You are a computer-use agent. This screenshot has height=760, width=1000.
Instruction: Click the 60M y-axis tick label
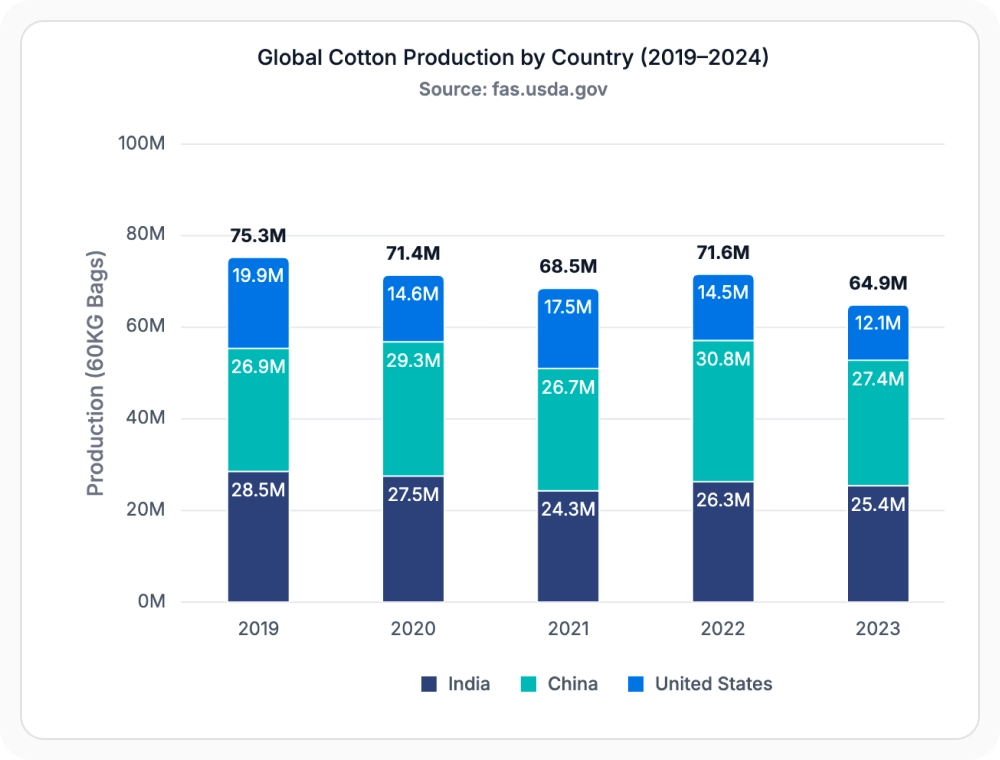point(145,326)
